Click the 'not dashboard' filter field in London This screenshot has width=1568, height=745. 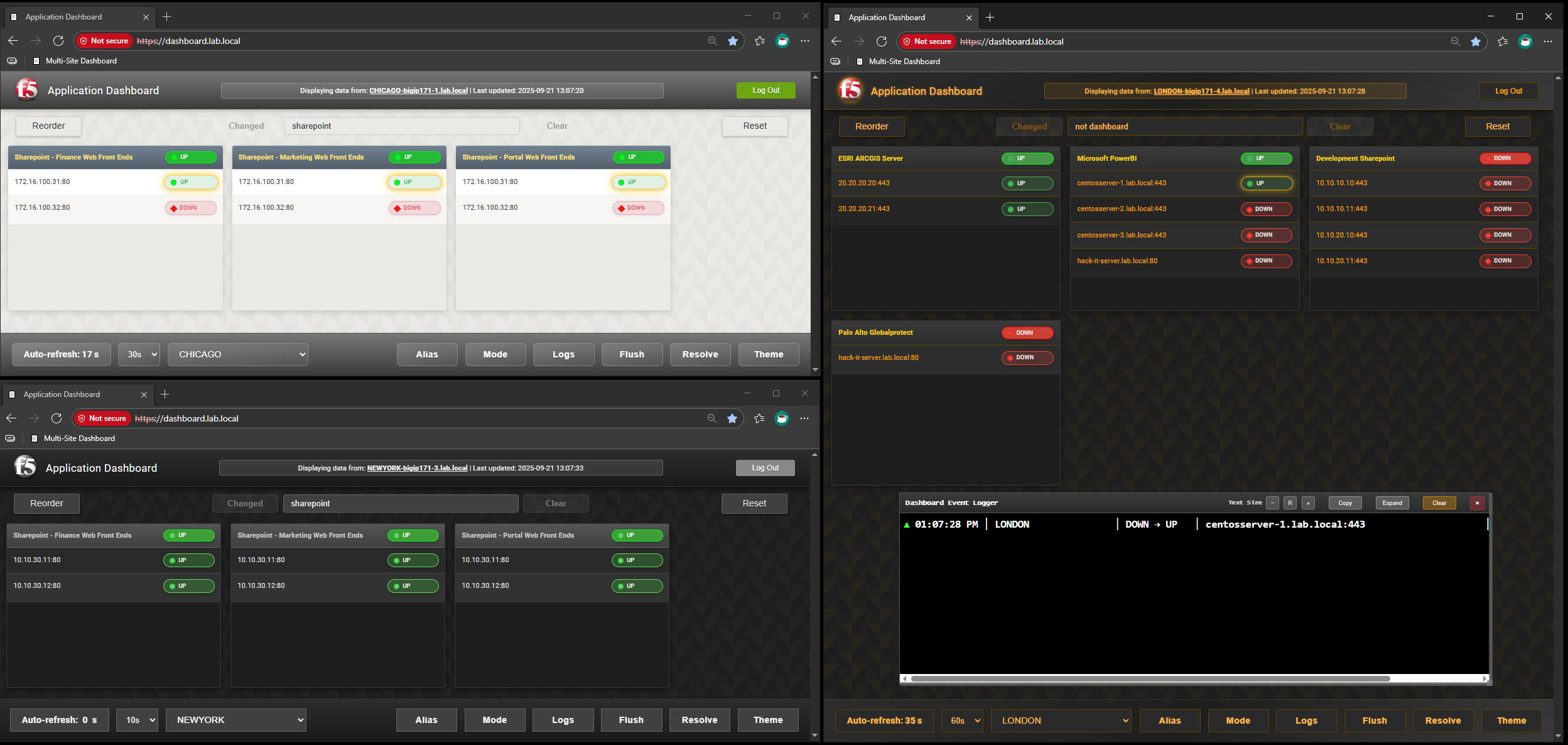click(1185, 126)
